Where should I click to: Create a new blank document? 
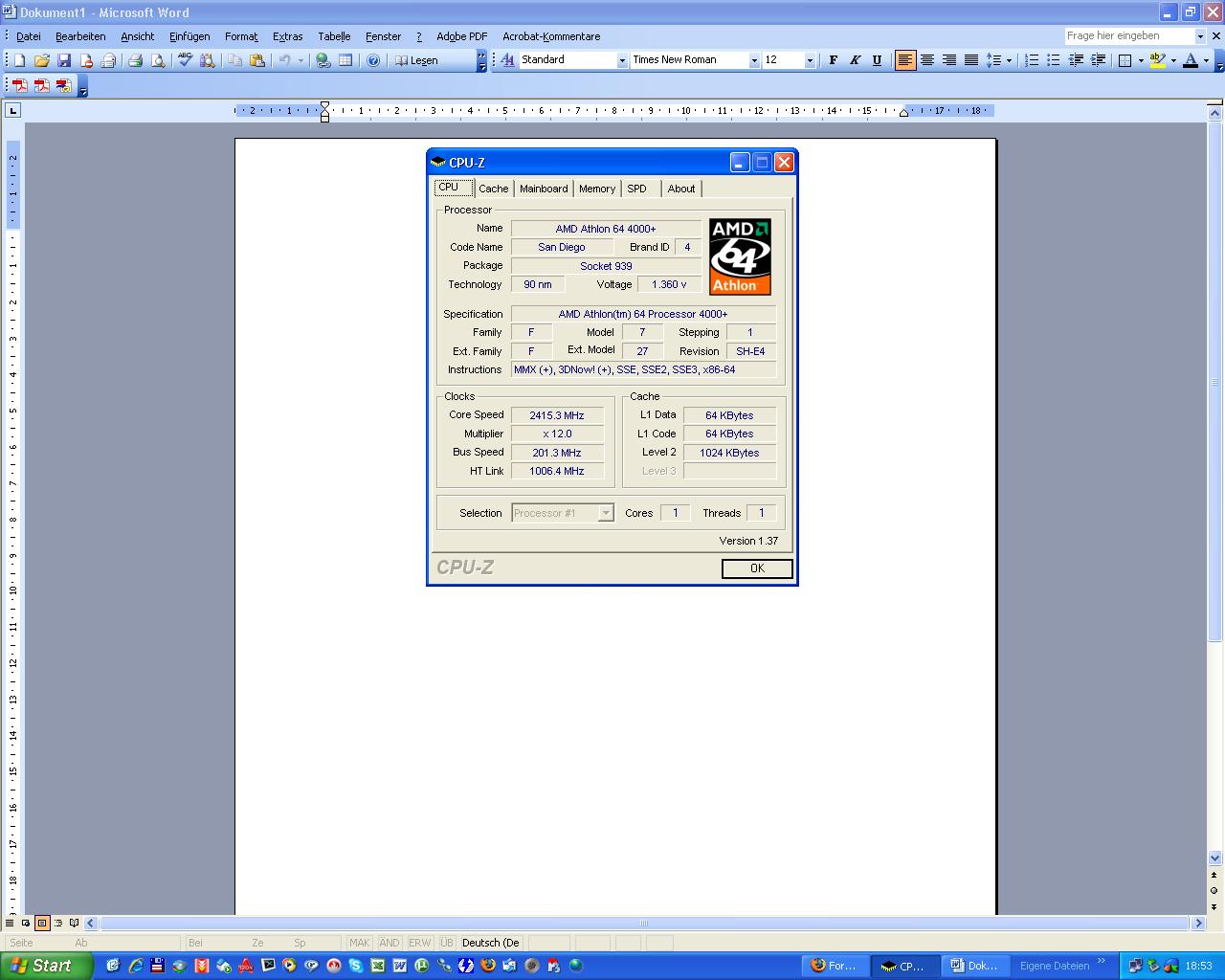[x=19, y=60]
